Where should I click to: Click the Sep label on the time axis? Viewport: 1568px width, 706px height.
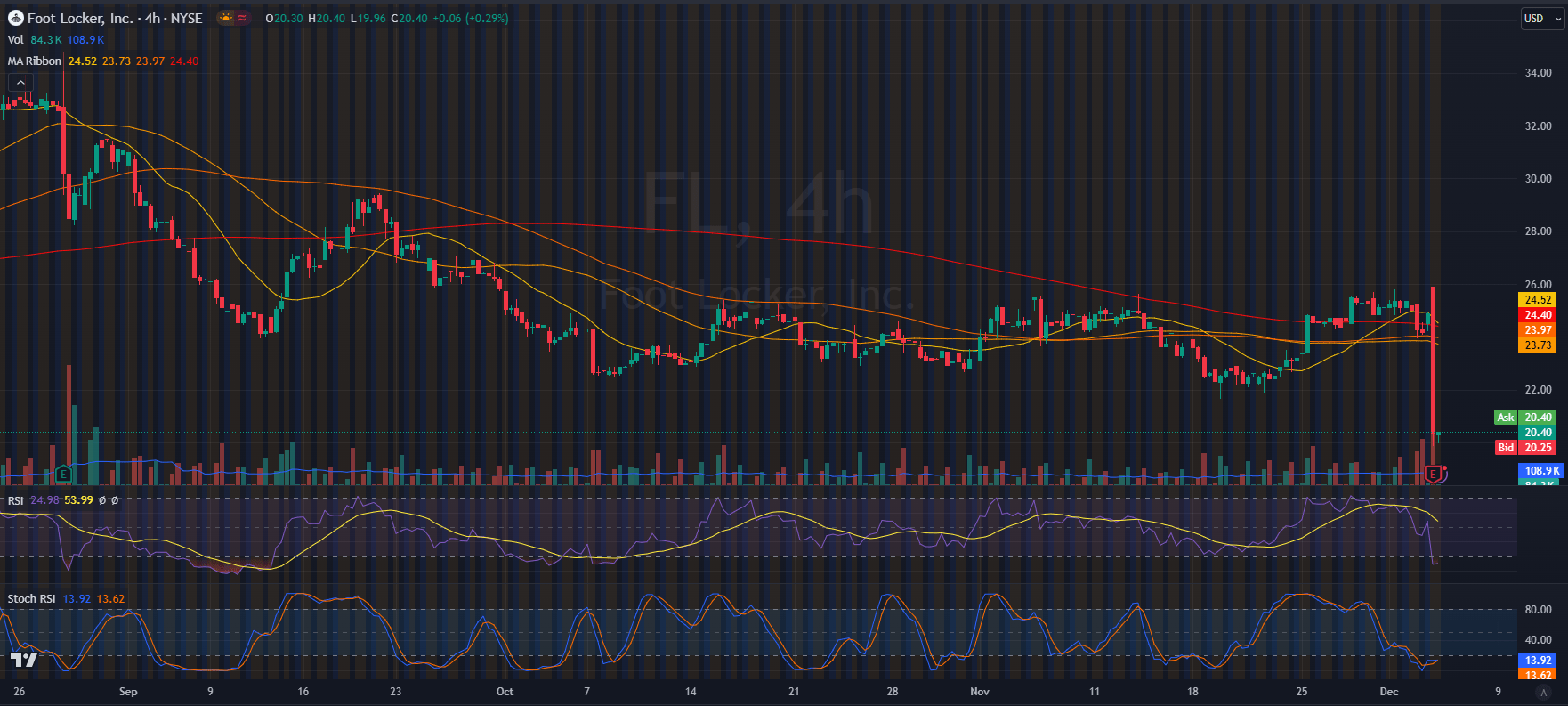tap(128, 692)
